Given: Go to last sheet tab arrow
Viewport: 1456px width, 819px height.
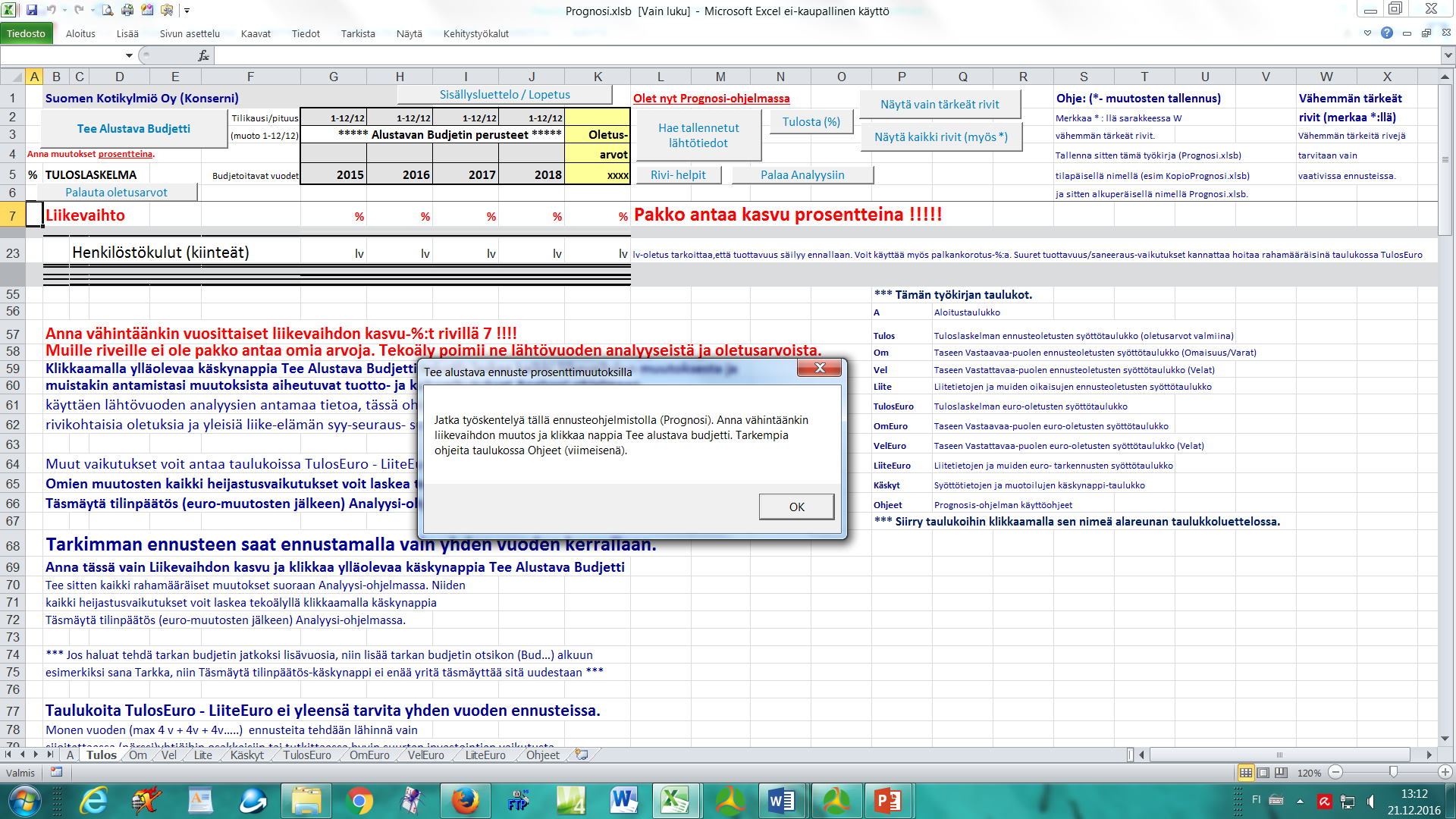Looking at the screenshot, I should [49, 755].
